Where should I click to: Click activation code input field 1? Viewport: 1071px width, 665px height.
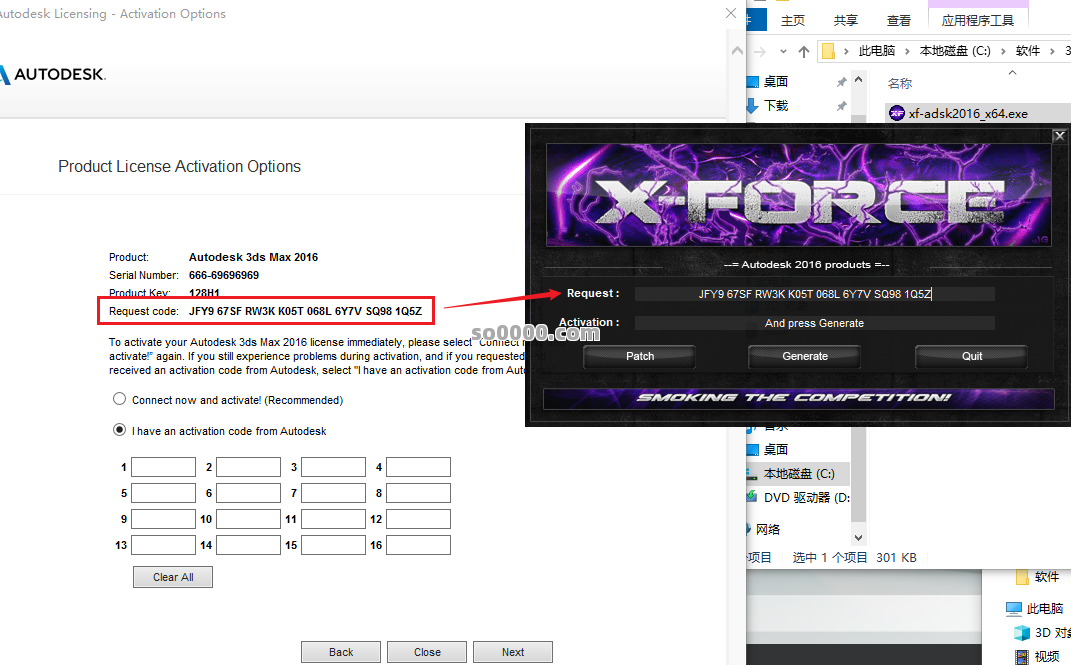click(163, 467)
